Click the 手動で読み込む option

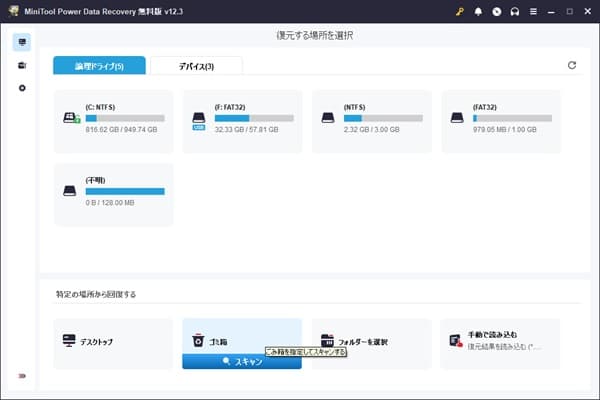pos(501,343)
